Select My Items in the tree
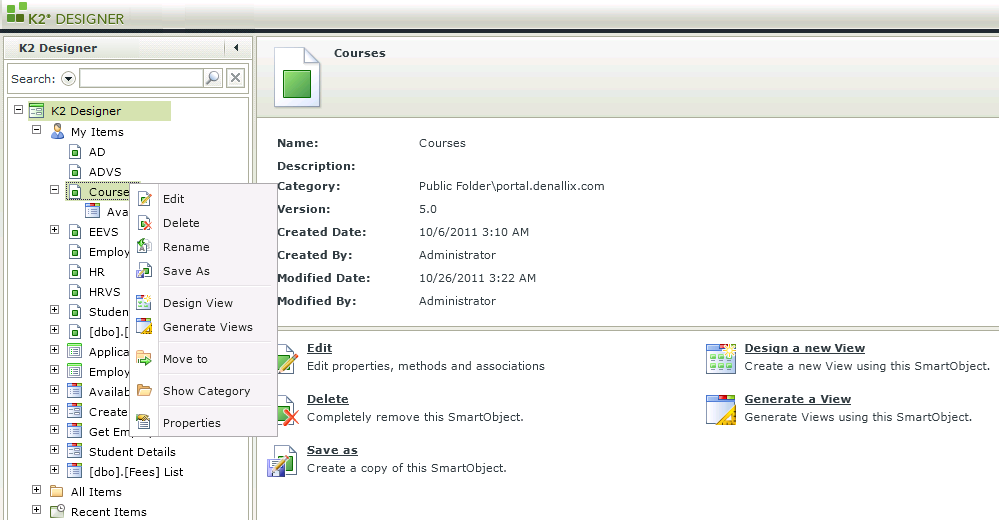 pos(97,132)
